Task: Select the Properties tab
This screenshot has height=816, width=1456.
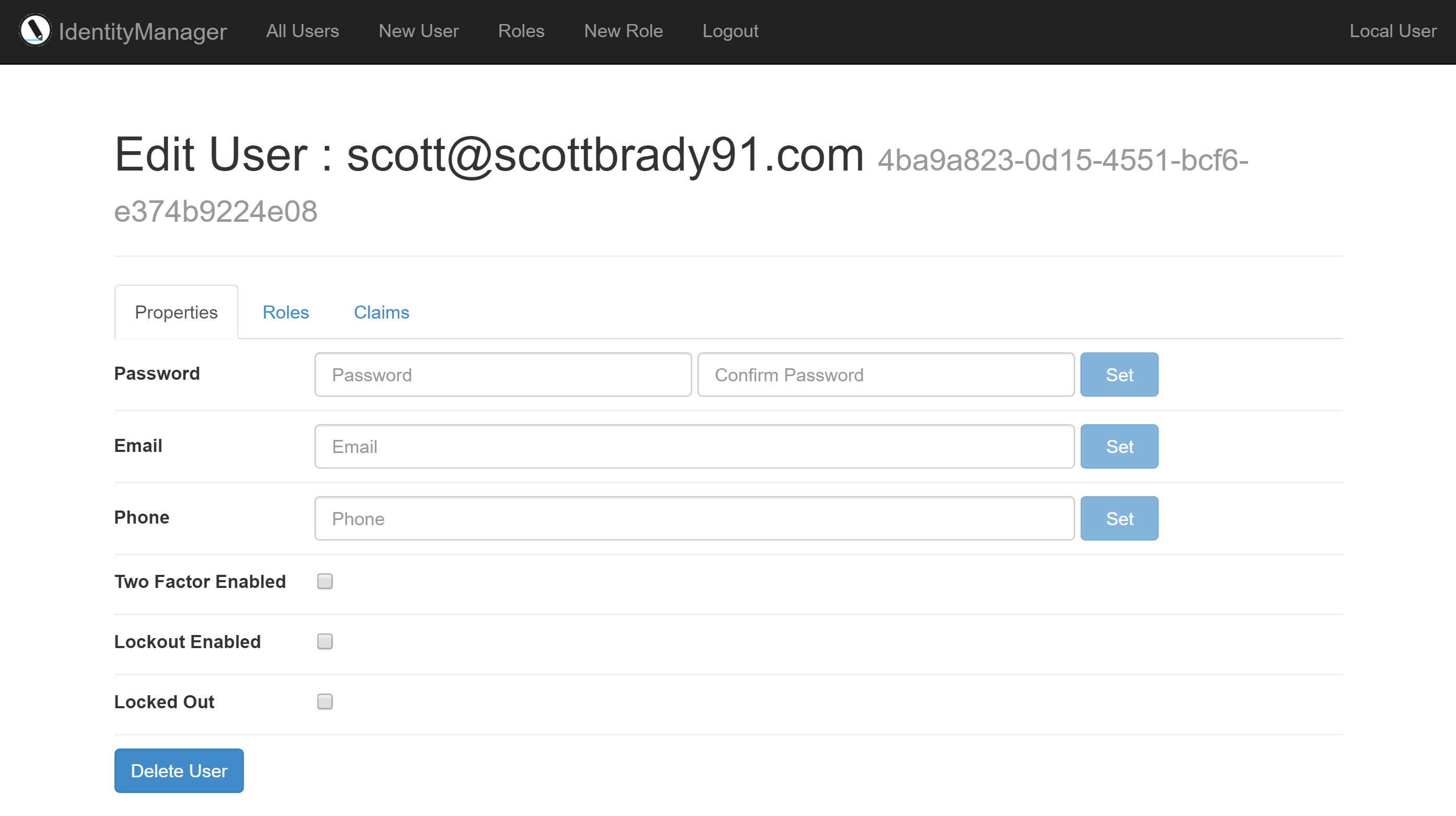Action: 176,312
